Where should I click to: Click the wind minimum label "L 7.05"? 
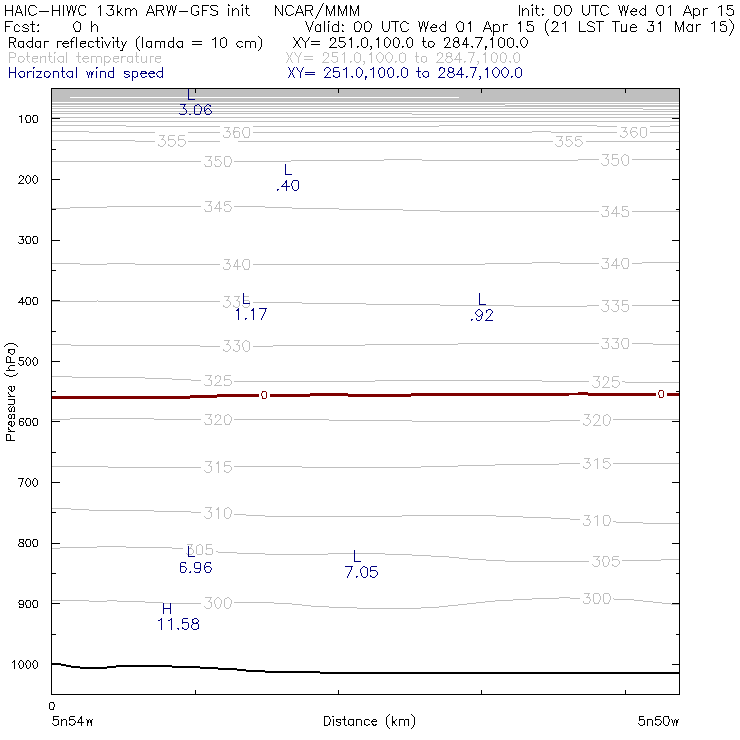(x=361, y=564)
